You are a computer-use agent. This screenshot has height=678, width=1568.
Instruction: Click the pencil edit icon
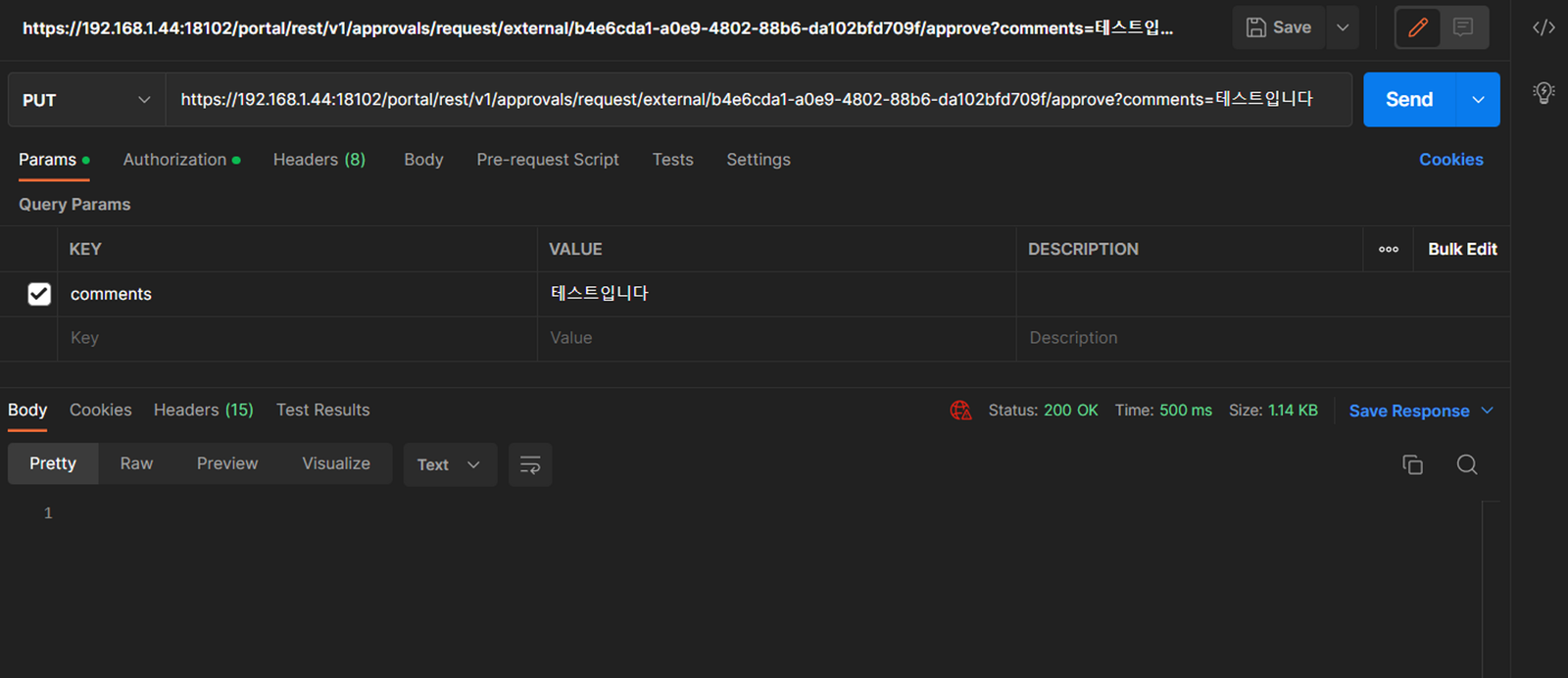pyautogui.click(x=1417, y=27)
